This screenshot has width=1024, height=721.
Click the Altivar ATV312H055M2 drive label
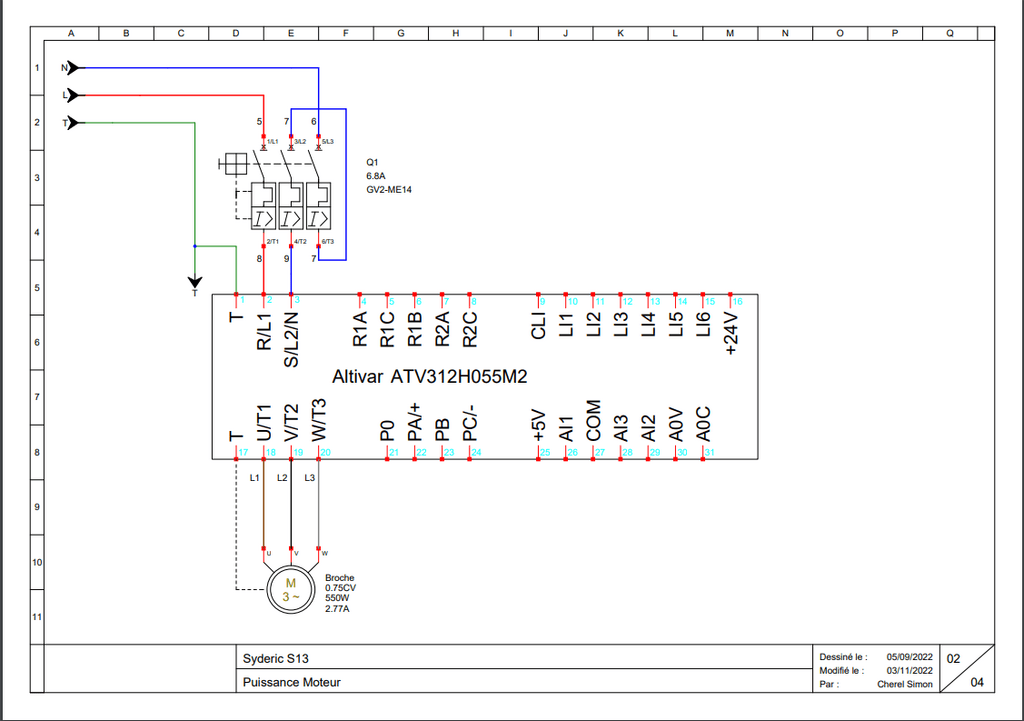pos(429,377)
